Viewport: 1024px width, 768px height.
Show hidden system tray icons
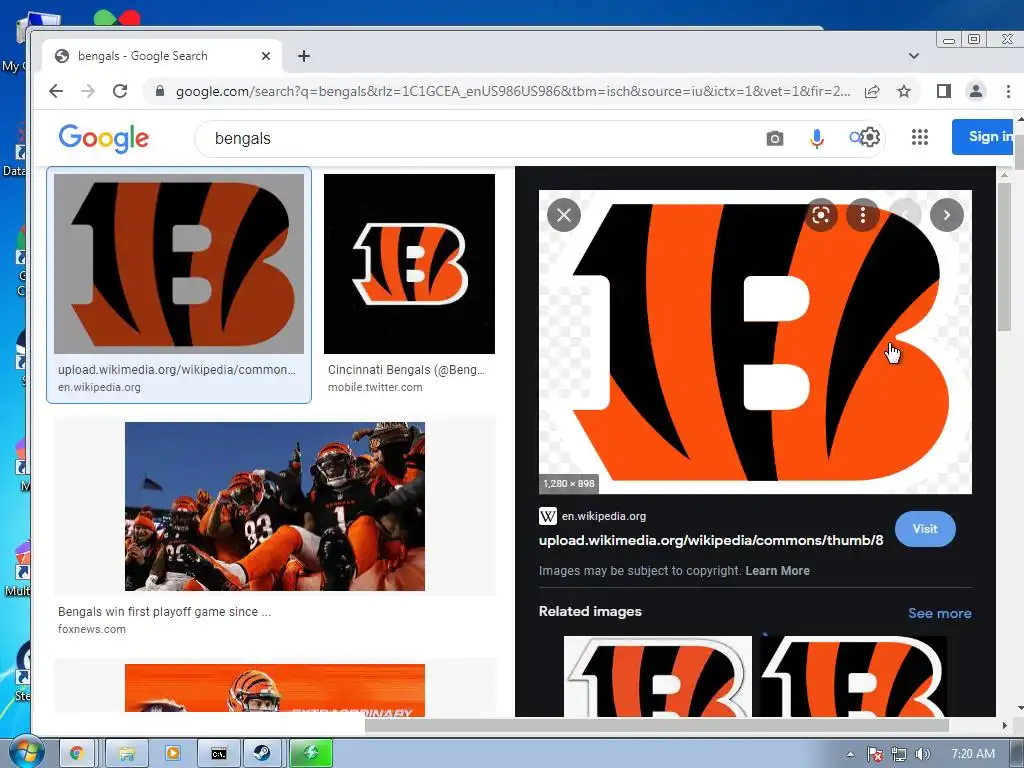click(850, 754)
